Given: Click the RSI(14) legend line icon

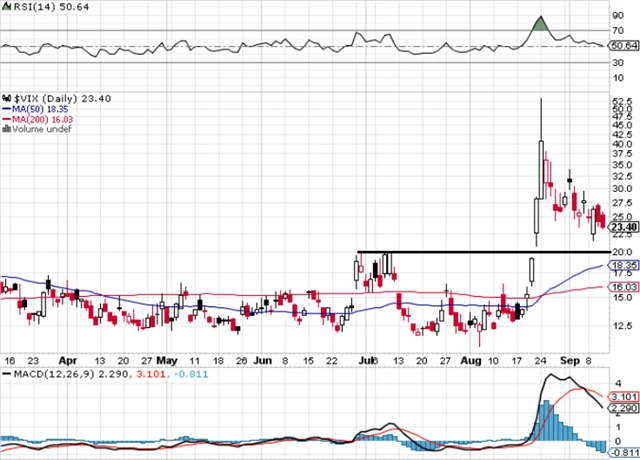Looking at the screenshot, I should [x=5, y=6].
